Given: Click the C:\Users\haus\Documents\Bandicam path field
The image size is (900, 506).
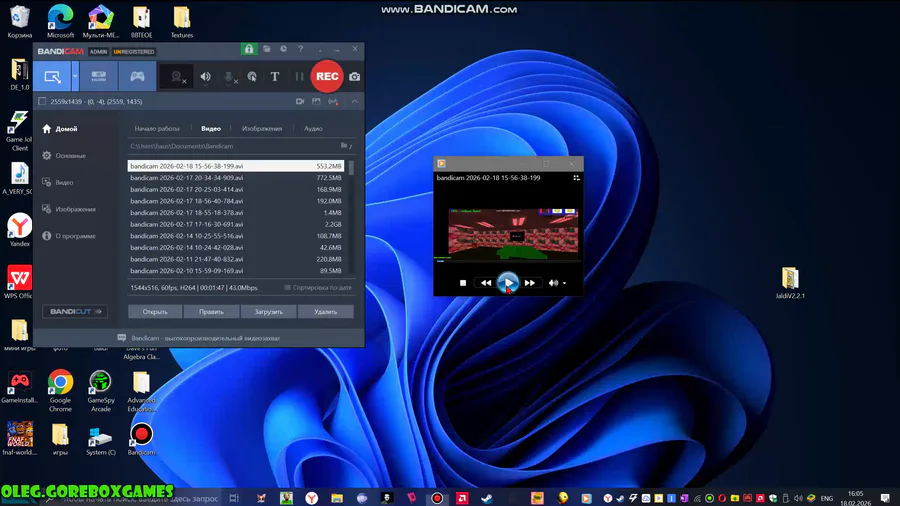Looking at the screenshot, I should (232, 146).
